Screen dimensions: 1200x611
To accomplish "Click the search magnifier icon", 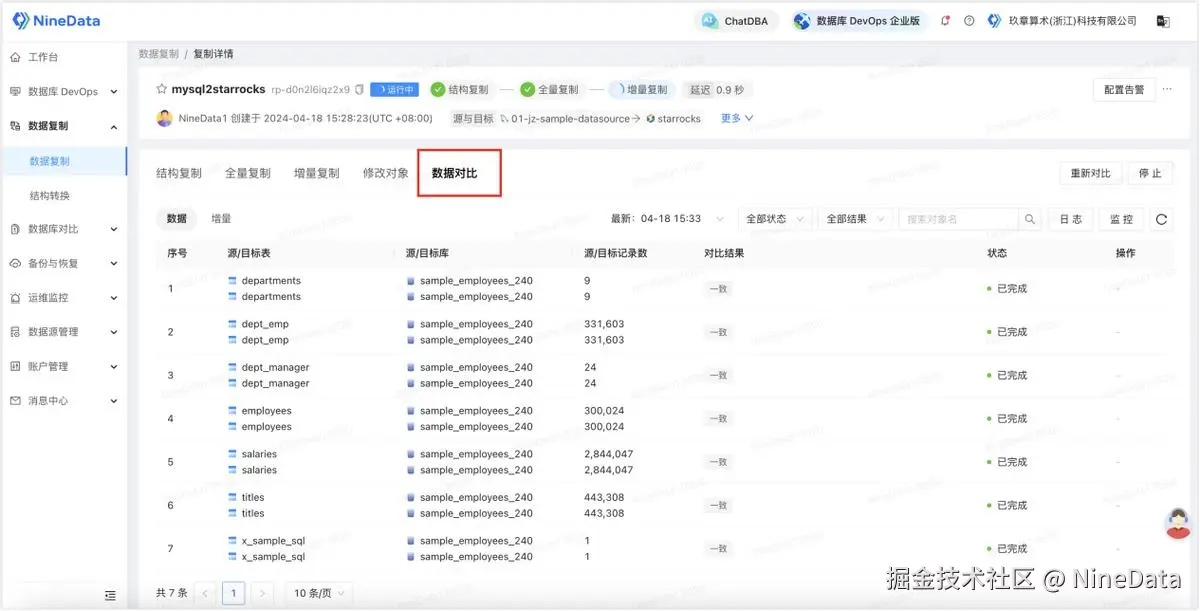I will [x=1030, y=219].
